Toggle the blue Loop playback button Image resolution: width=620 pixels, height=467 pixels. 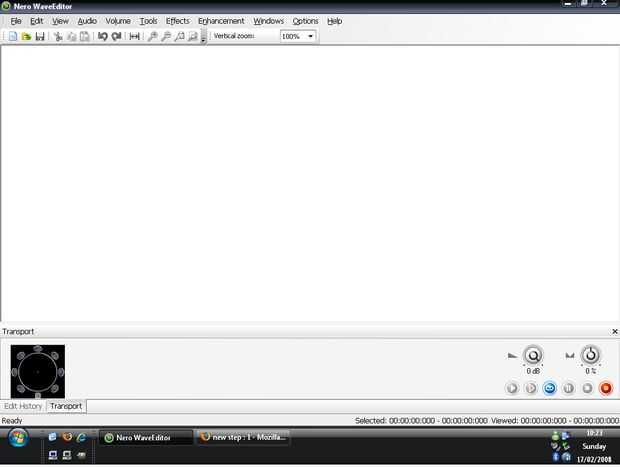point(550,388)
